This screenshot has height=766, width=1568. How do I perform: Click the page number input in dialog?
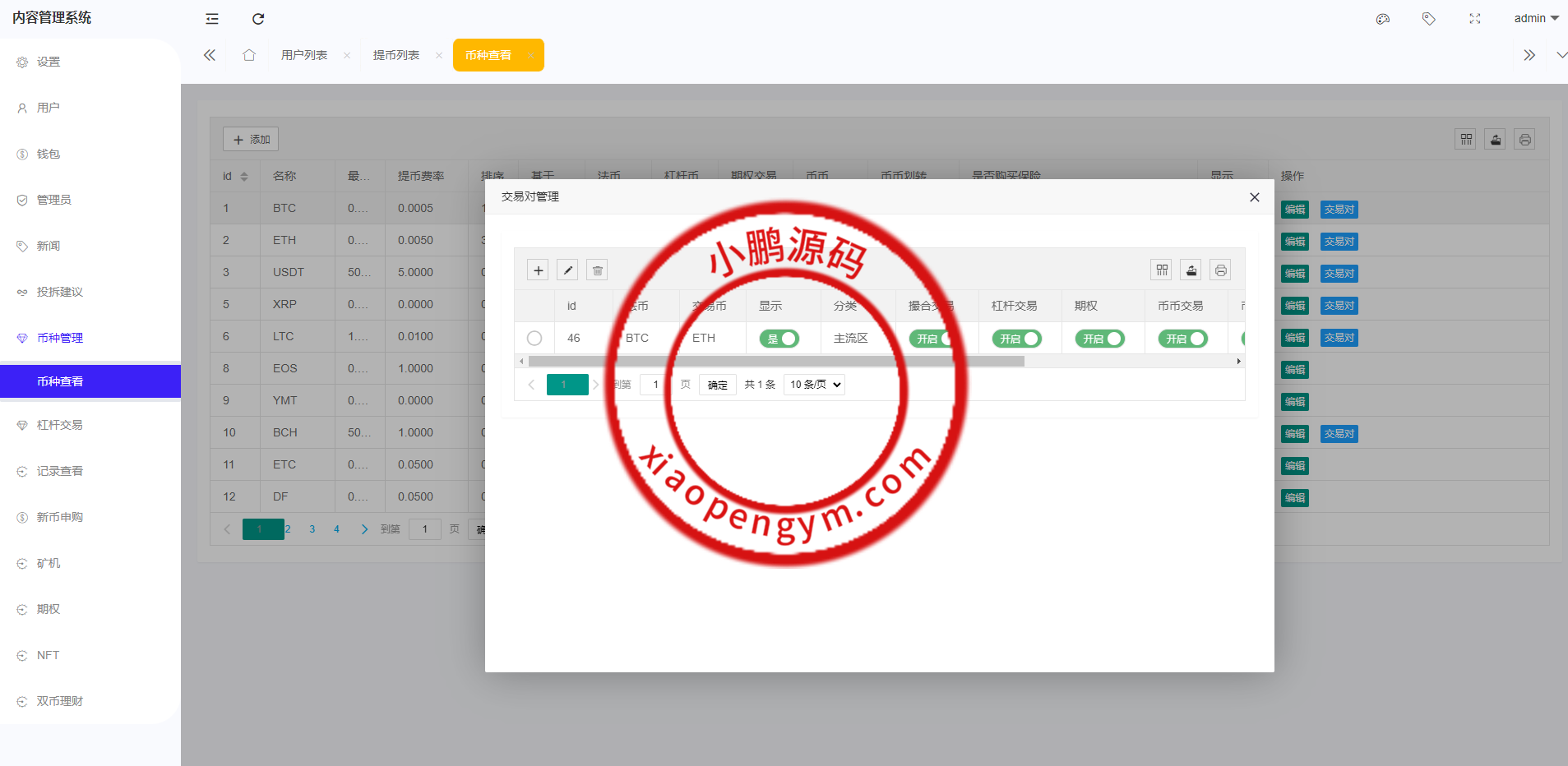(x=655, y=385)
